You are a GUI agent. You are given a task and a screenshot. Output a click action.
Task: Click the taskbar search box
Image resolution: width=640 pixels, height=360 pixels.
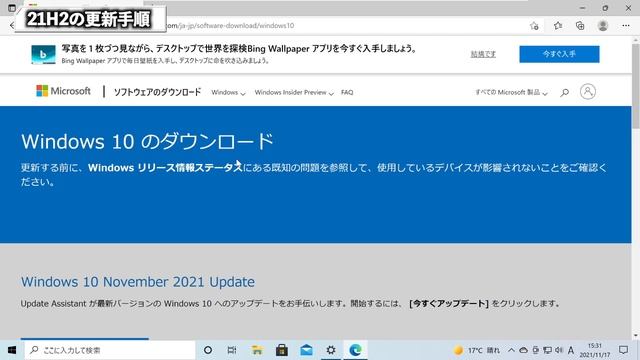110,350
